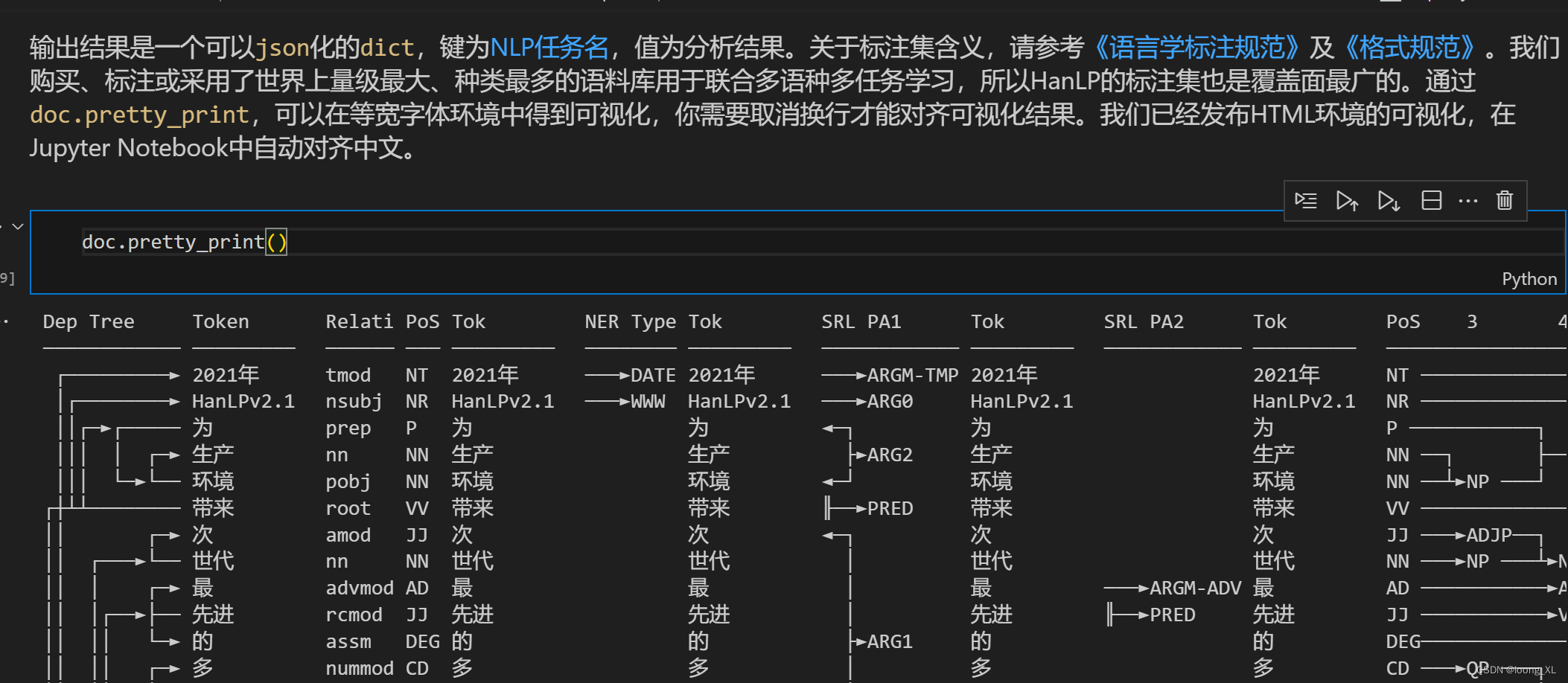
Task: Click the 'ARG0' SRL label
Action: (x=890, y=402)
